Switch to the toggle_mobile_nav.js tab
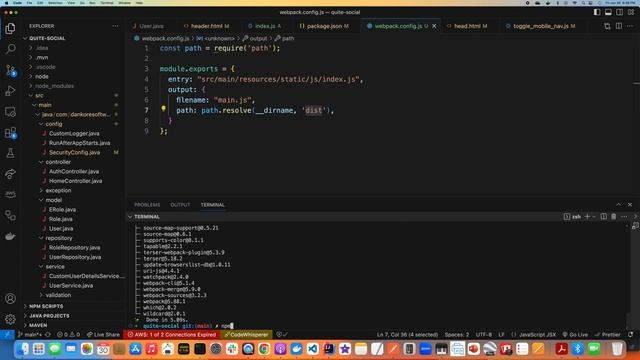 [x=540, y=26]
